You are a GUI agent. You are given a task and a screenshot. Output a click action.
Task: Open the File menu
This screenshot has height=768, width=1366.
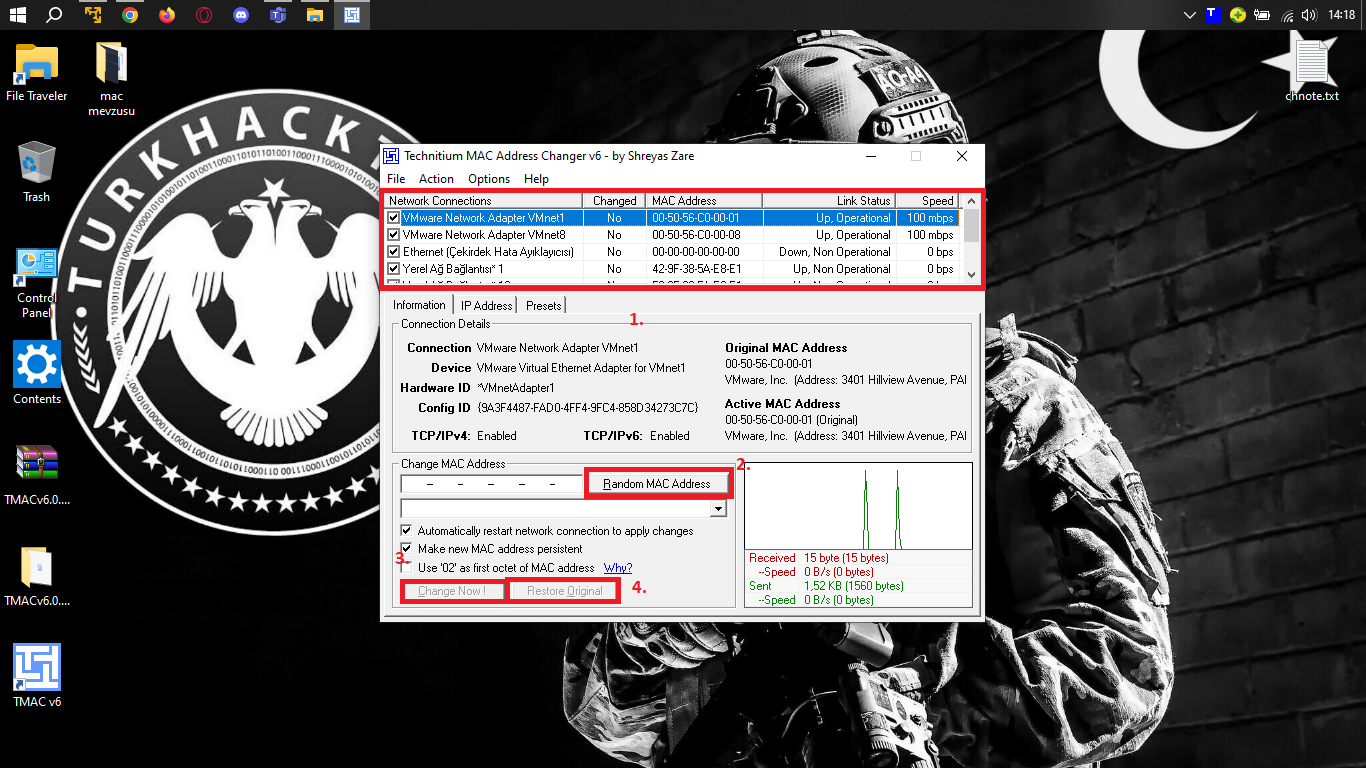click(x=396, y=179)
